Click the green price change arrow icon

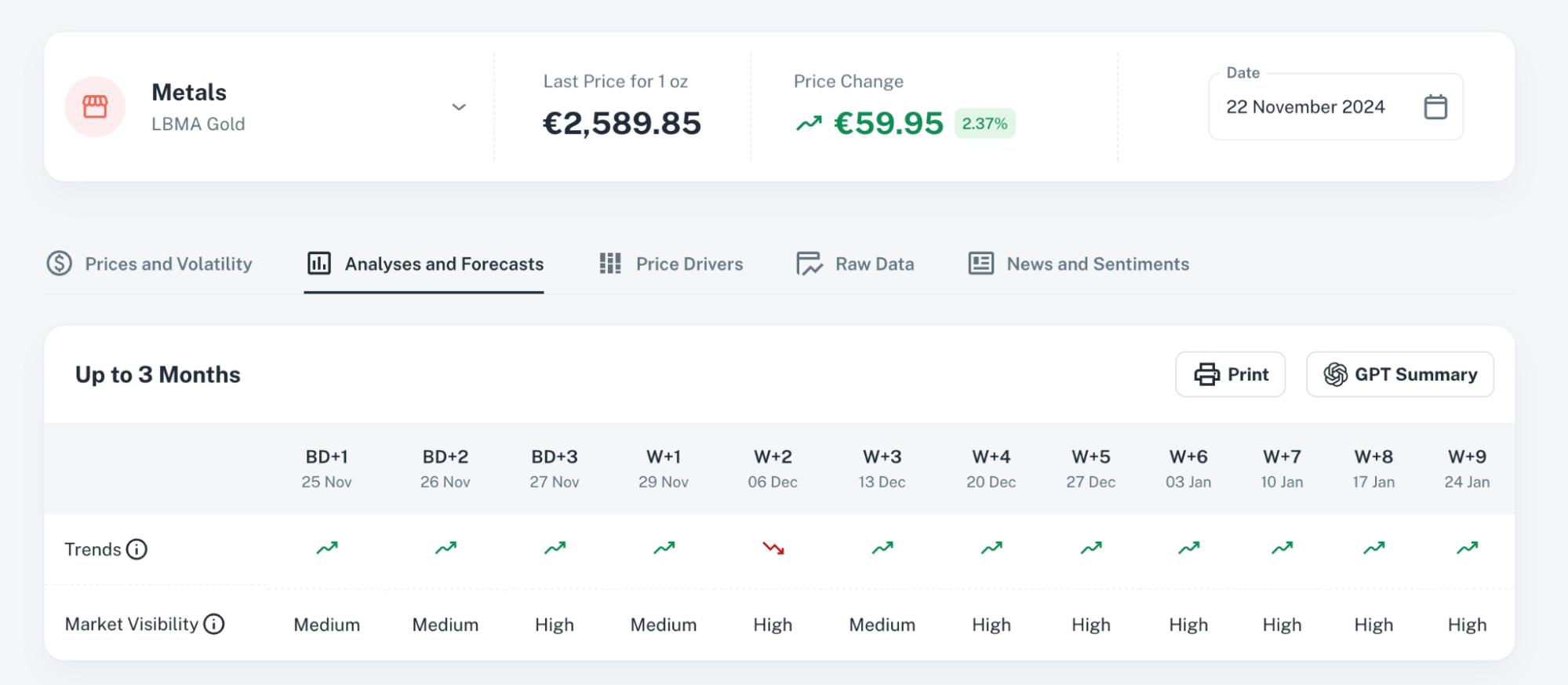[809, 123]
